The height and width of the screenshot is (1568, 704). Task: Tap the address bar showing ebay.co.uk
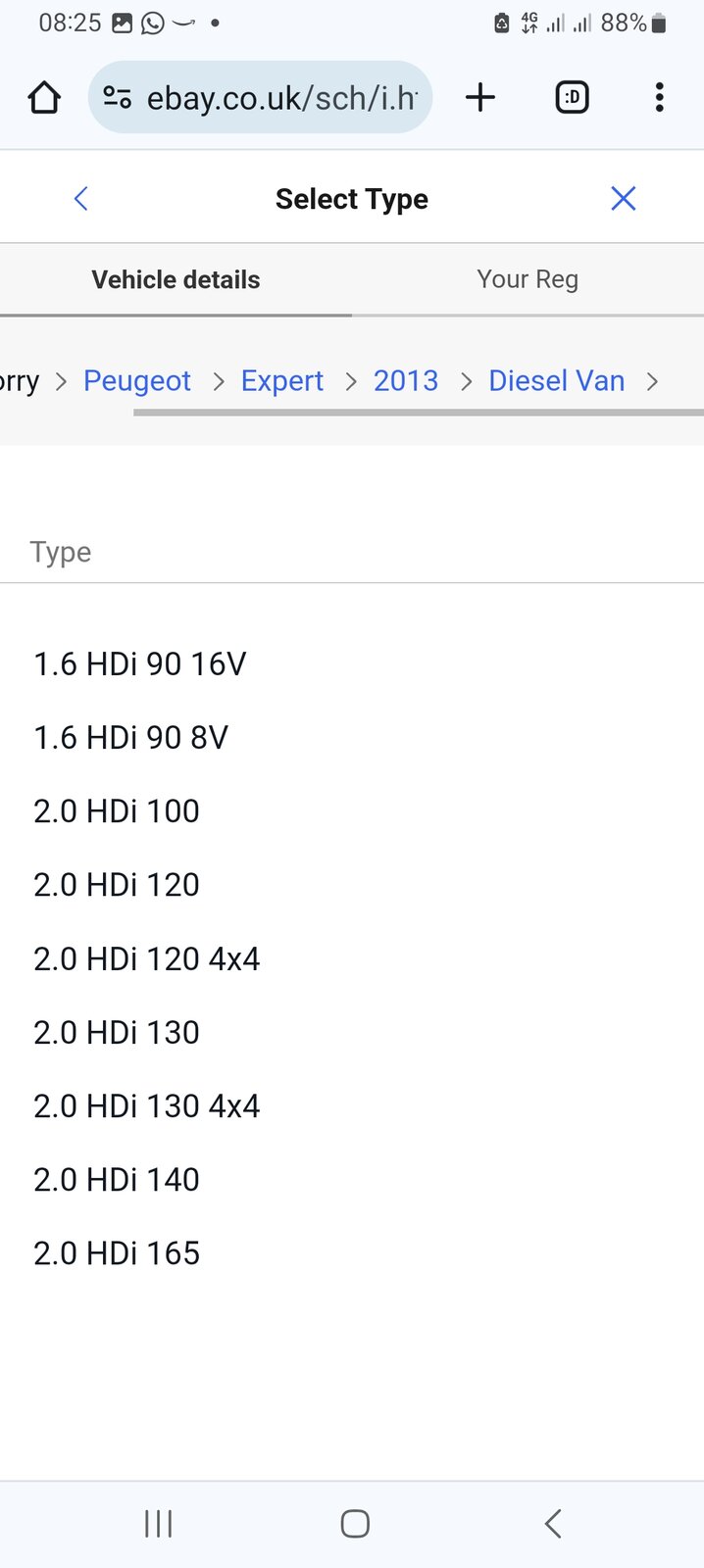(275, 97)
